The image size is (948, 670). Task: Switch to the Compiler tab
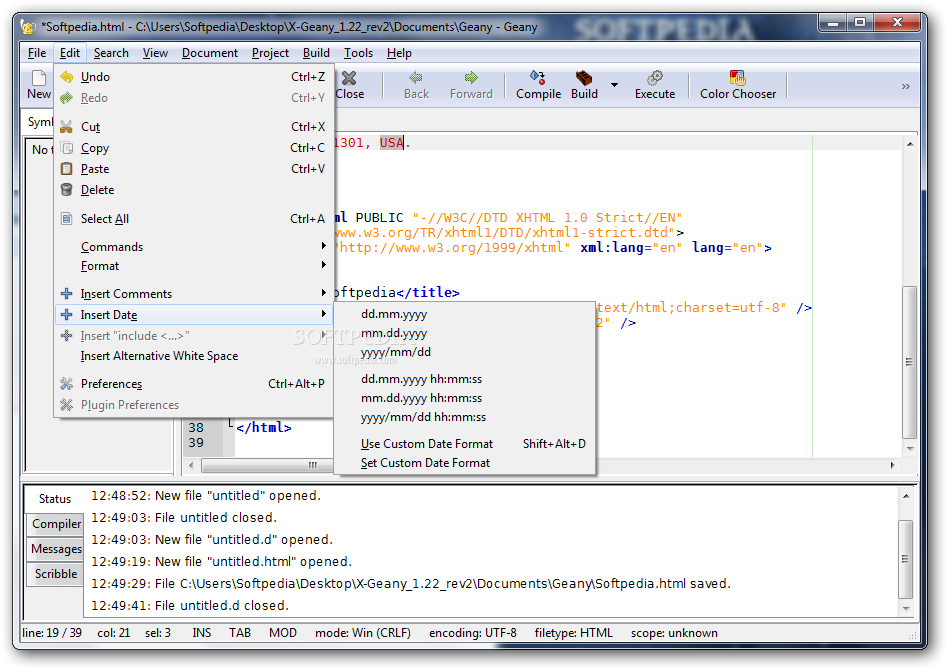[x=56, y=524]
